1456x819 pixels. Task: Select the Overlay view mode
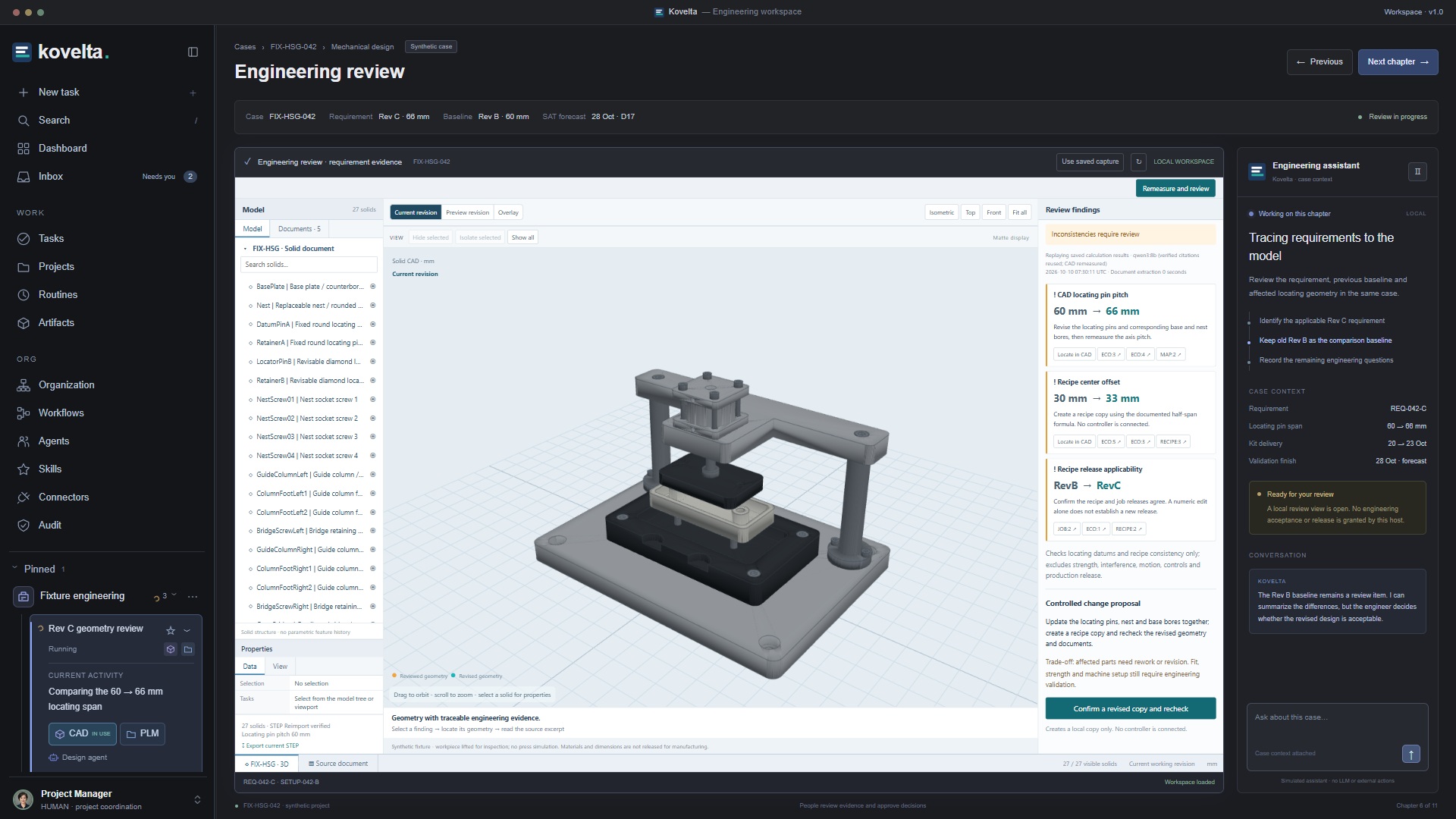pos(508,213)
